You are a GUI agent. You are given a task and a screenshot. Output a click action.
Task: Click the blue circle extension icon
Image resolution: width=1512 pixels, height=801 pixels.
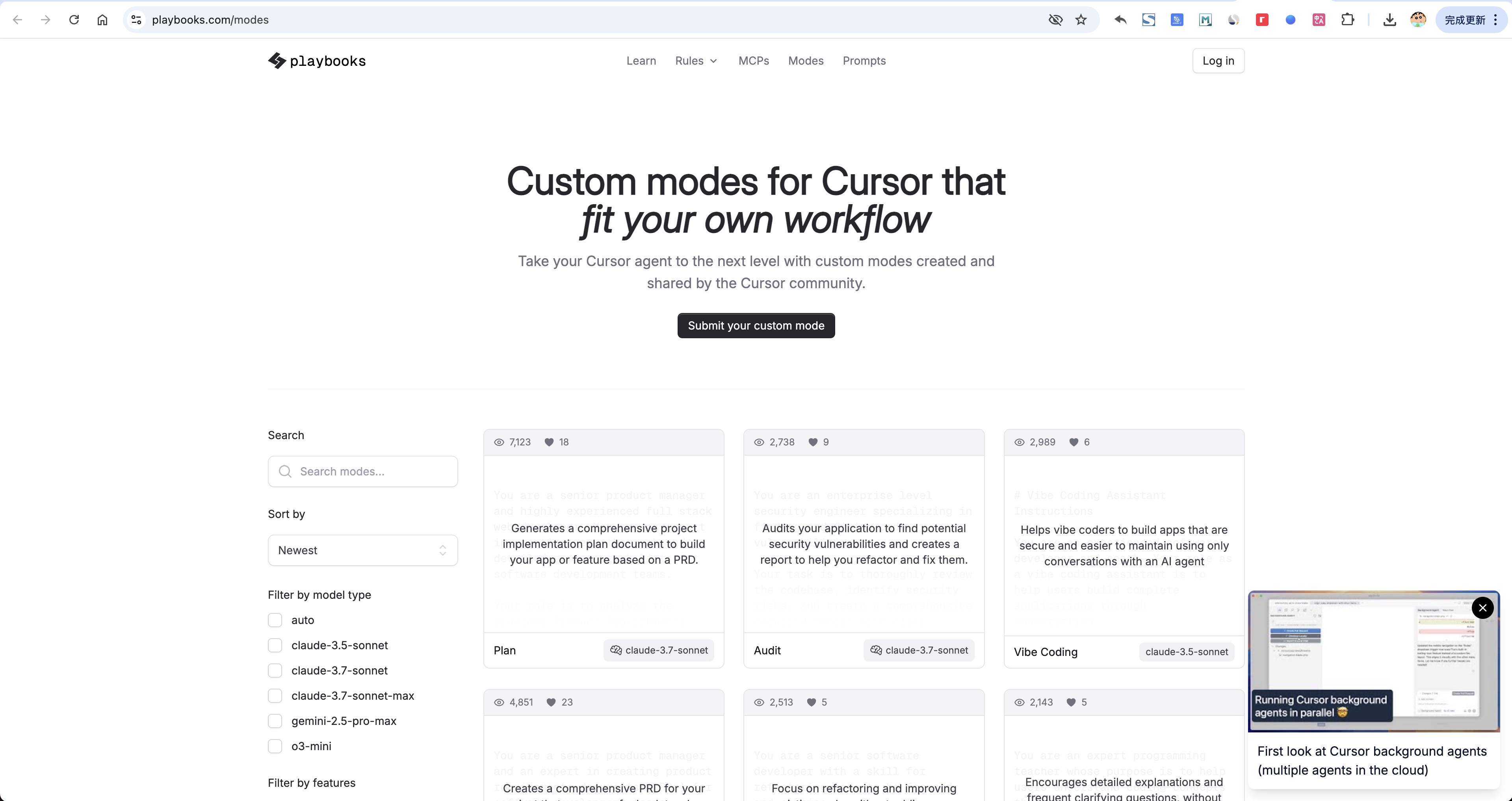(1290, 19)
